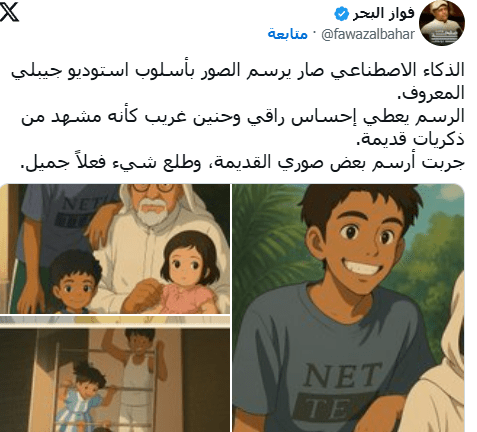The width and height of the screenshot is (477, 432).
Task: Open the فواز البحر profile avatar
Action: coord(442,23)
